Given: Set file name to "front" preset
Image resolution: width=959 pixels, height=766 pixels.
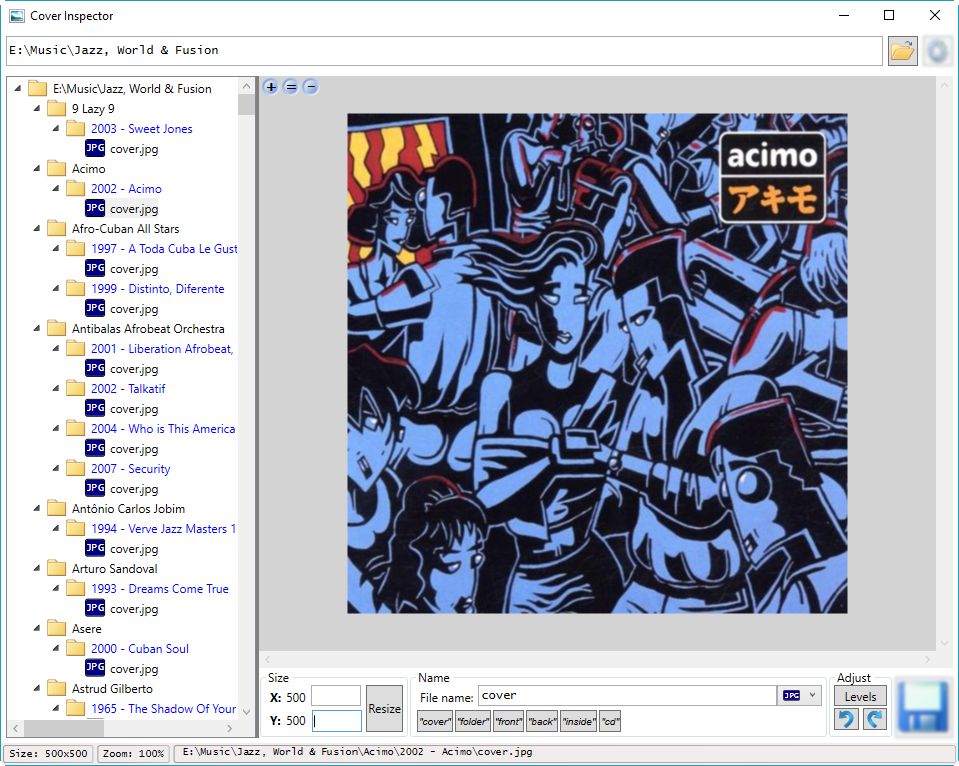Looking at the screenshot, I should pyautogui.click(x=508, y=721).
